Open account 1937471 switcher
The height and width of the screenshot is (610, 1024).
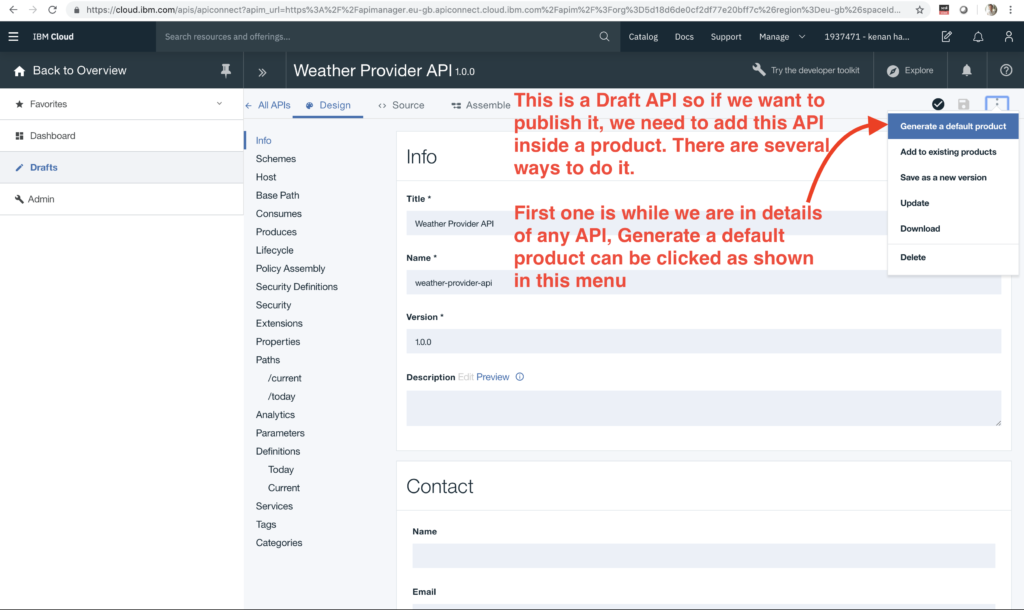point(867,37)
